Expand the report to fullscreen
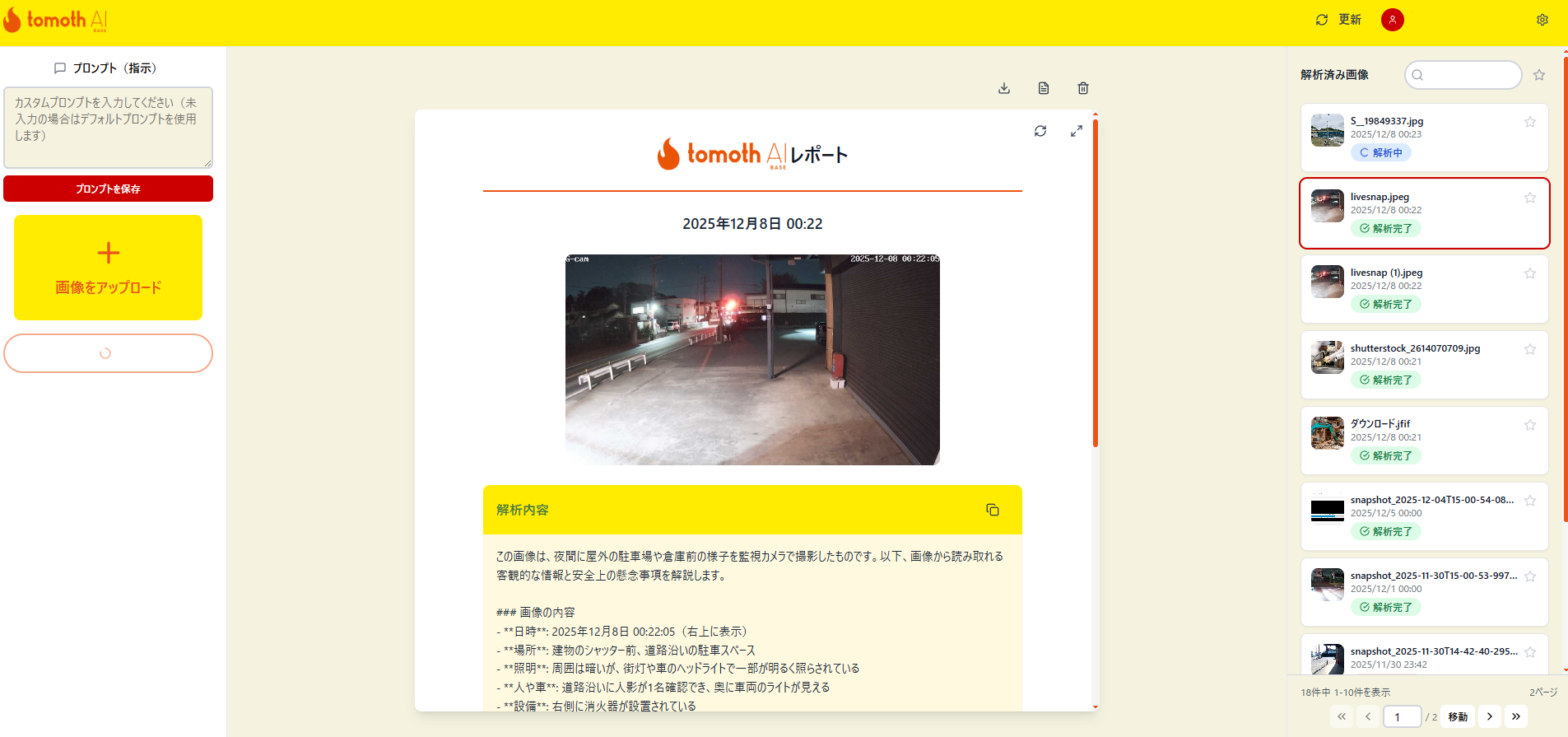 click(1077, 131)
